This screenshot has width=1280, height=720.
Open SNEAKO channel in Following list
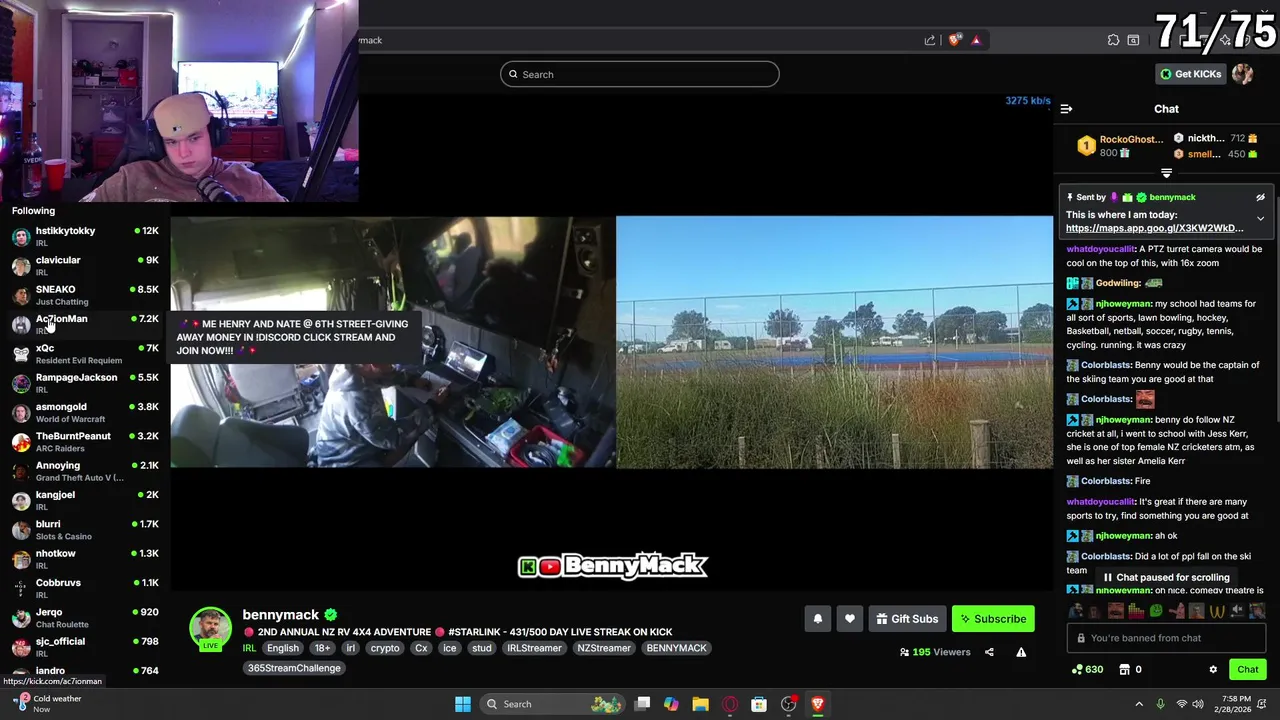click(x=85, y=295)
